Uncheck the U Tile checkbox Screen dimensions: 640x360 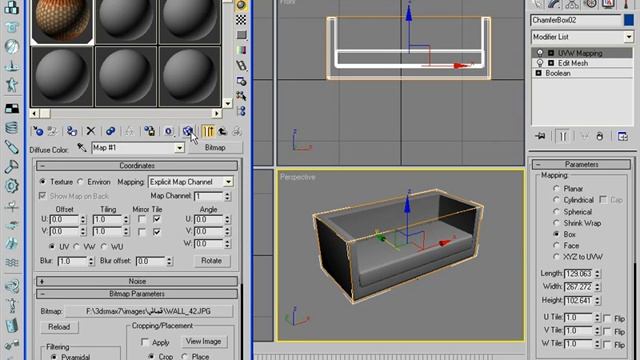[x=157, y=219]
